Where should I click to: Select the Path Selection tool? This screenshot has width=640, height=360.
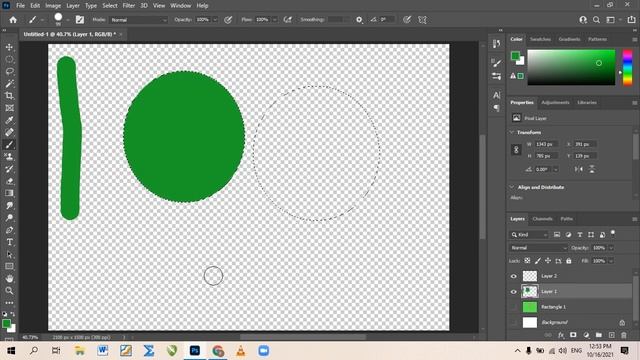(9, 254)
